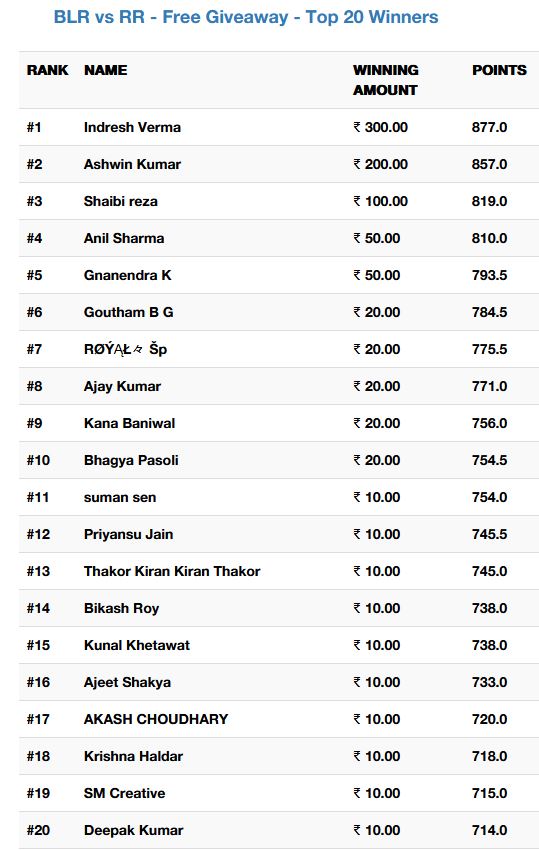Select winner name Indresh Verma
The height and width of the screenshot is (850, 539).
(132, 127)
